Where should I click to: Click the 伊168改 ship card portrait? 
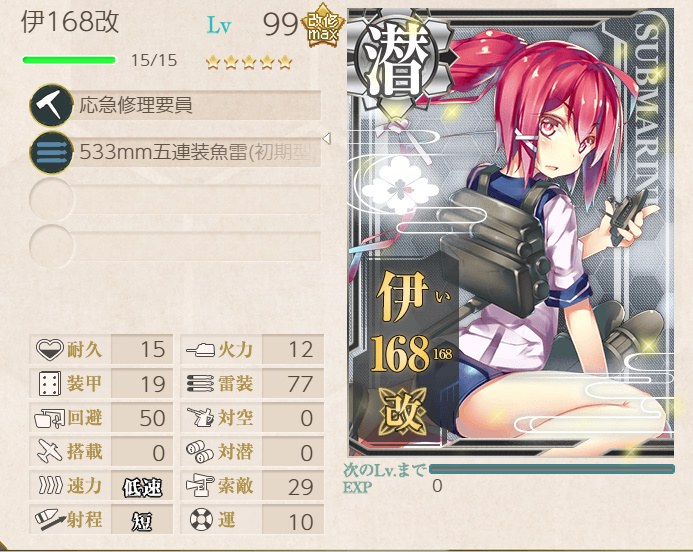coord(511,232)
